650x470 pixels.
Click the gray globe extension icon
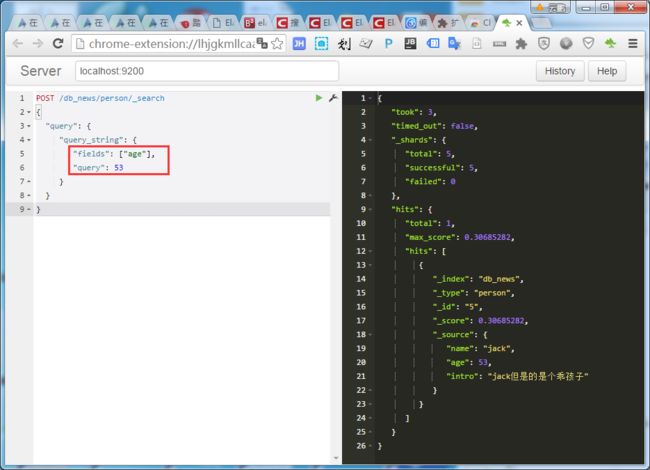[566, 44]
